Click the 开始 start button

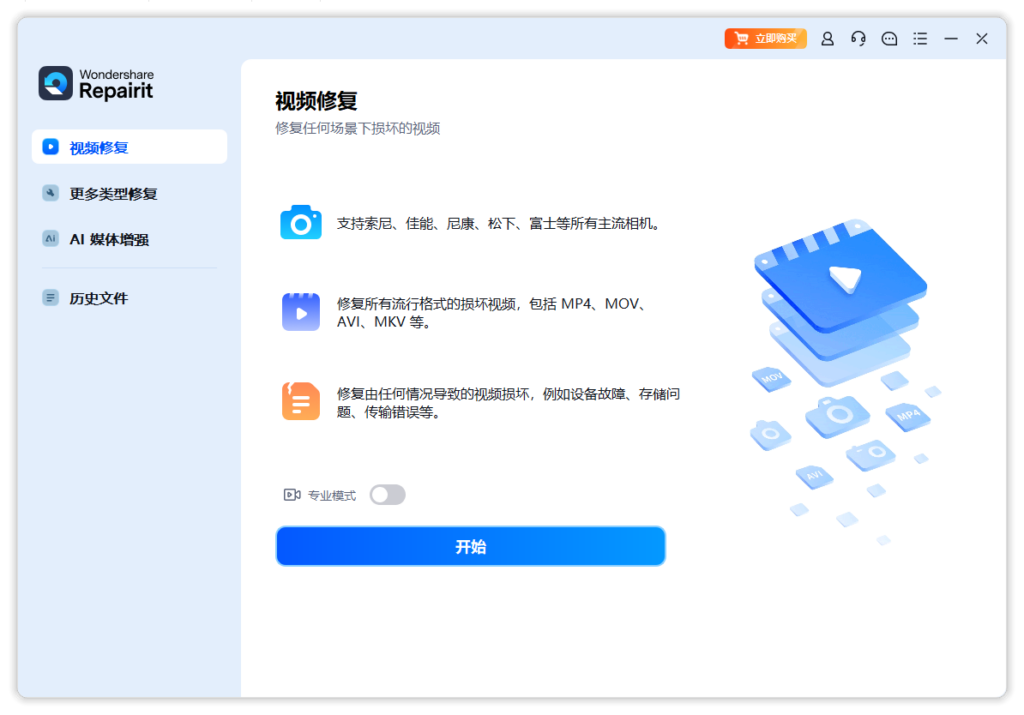pyautogui.click(x=470, y=546)
